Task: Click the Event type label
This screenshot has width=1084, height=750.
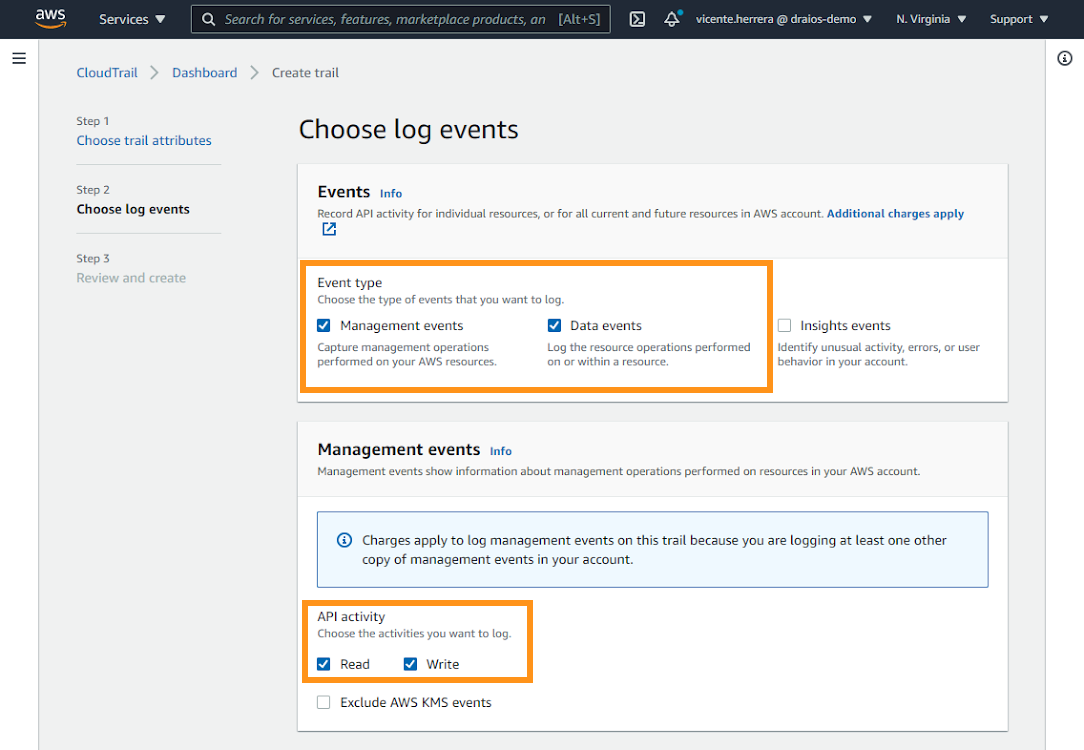Action: [x=350, y=283]
